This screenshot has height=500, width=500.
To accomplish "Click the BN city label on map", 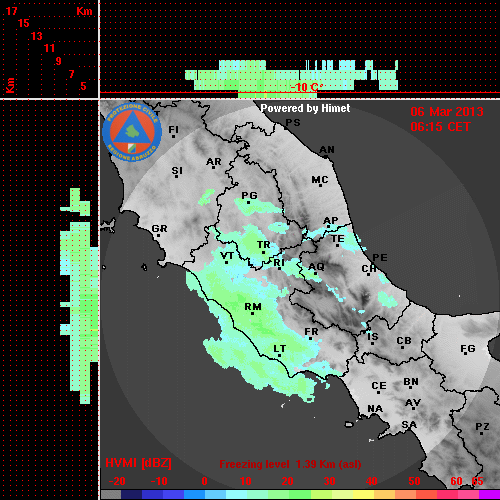I will (411, 381).
